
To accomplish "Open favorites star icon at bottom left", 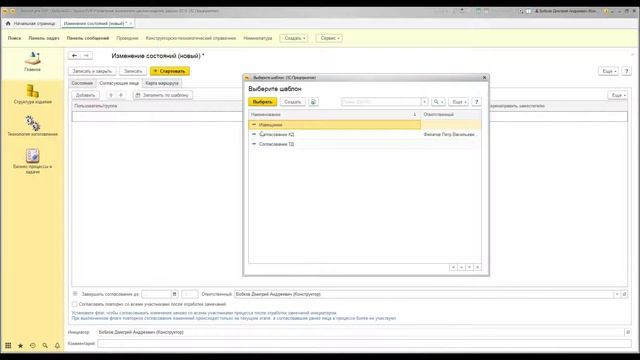I will click(x=20, y=345).
